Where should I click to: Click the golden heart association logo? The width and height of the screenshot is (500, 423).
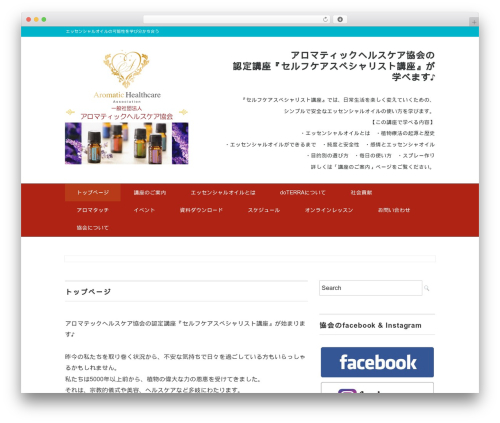tap(126, 69)
